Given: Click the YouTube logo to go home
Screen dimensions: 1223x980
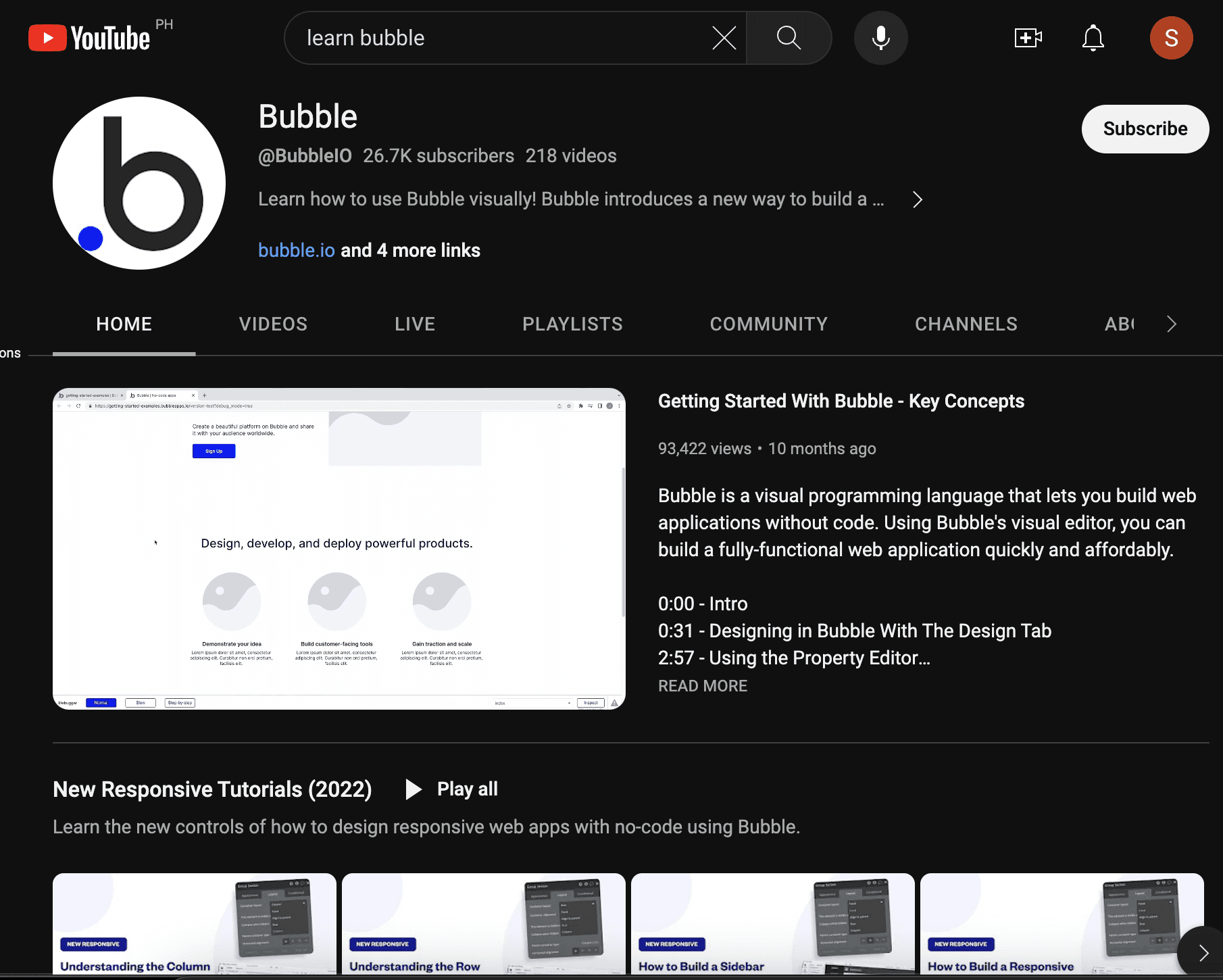Looking at the screenshot, I should pyautogui.click(x=89, y=38).
